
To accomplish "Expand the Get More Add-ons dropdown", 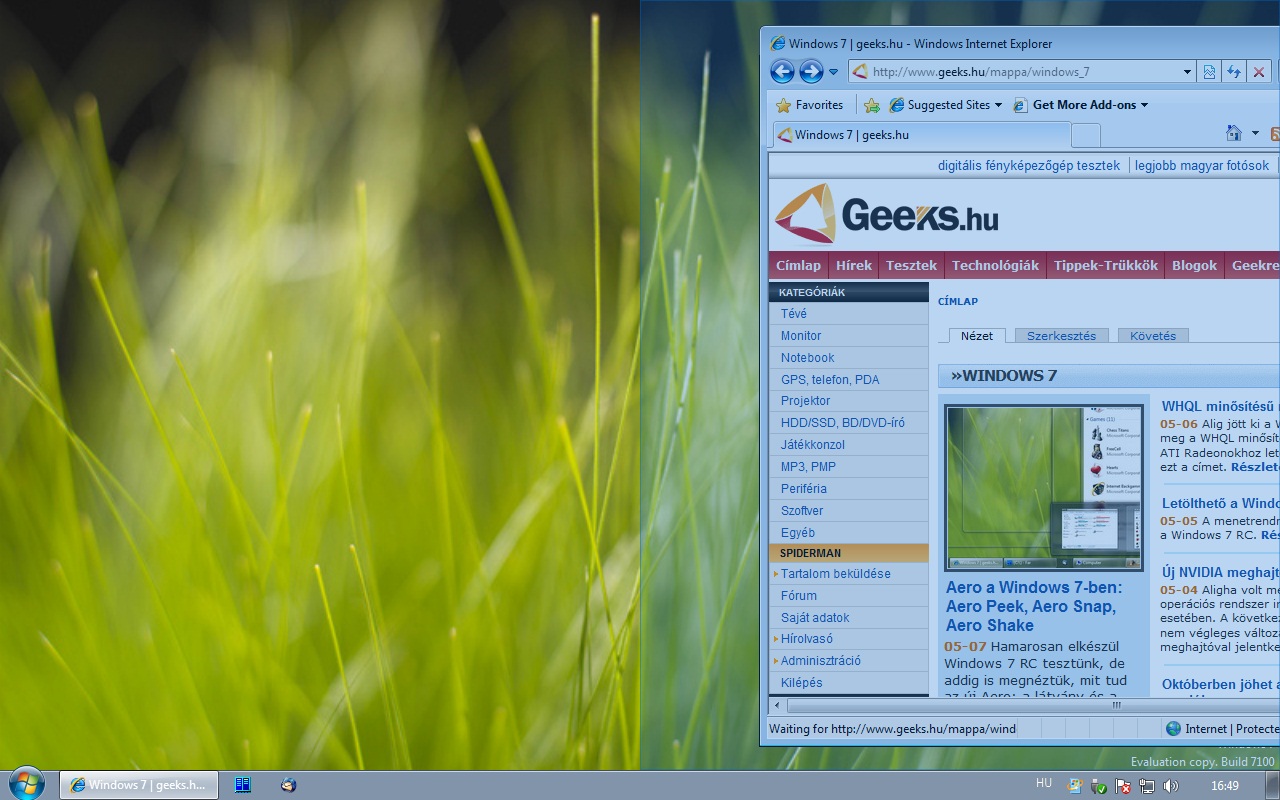I will [x=1081, y=105].
